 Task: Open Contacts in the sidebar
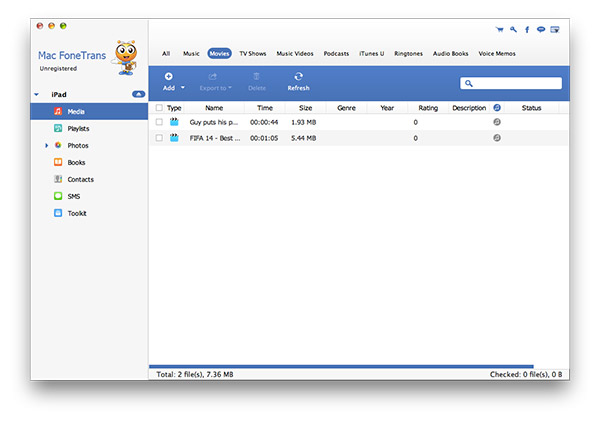81,179
